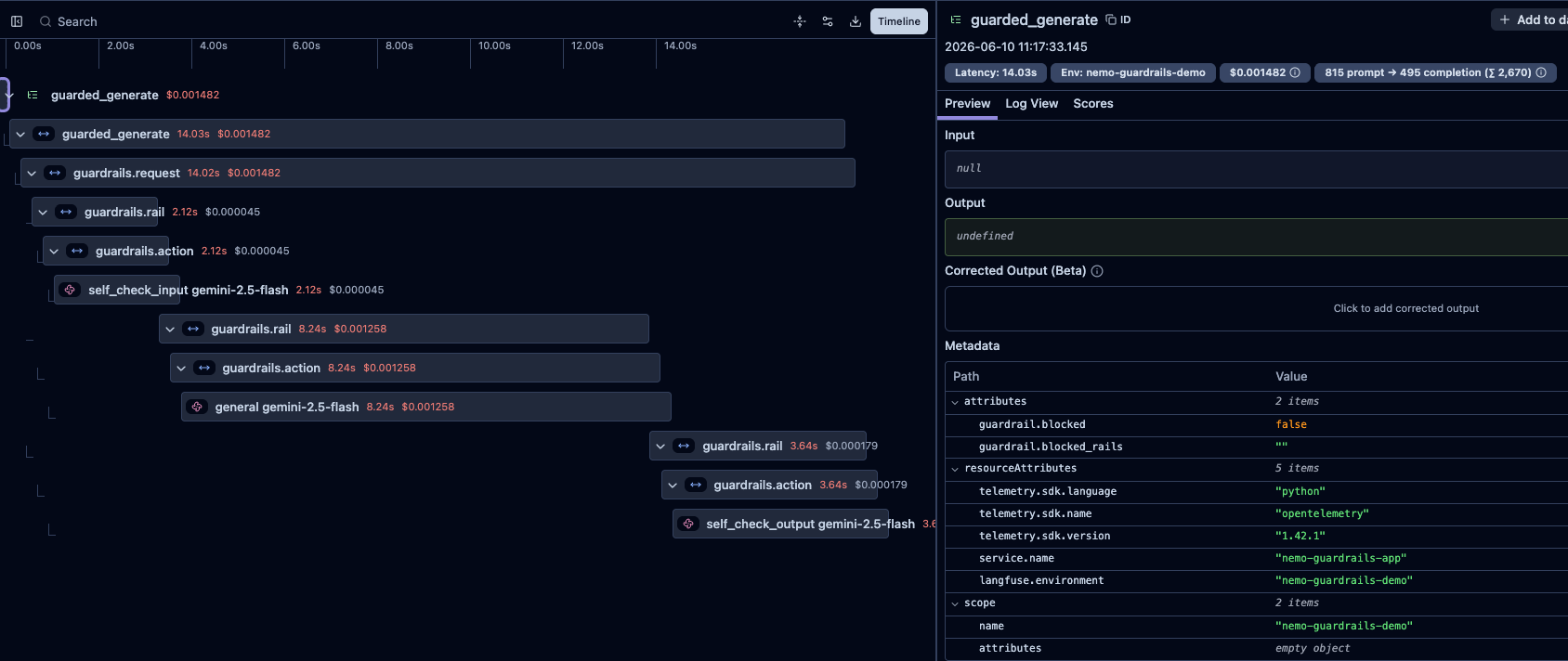Viewport: 1568px width, 661px height.
Task: Click info icon next to Corrected Output (Beta)
Action: coord(1097,271)
